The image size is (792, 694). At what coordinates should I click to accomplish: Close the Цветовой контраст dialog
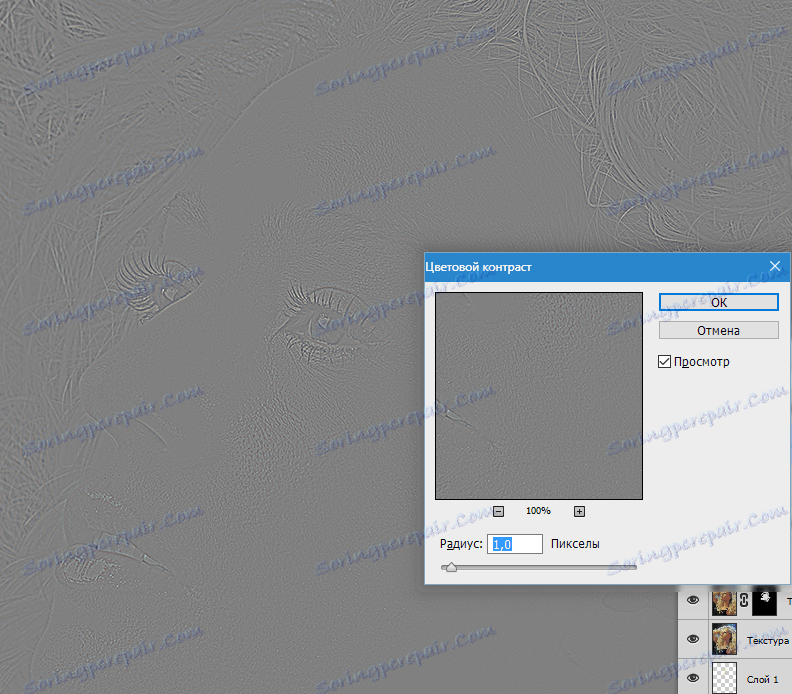click(x=775, y=266)
